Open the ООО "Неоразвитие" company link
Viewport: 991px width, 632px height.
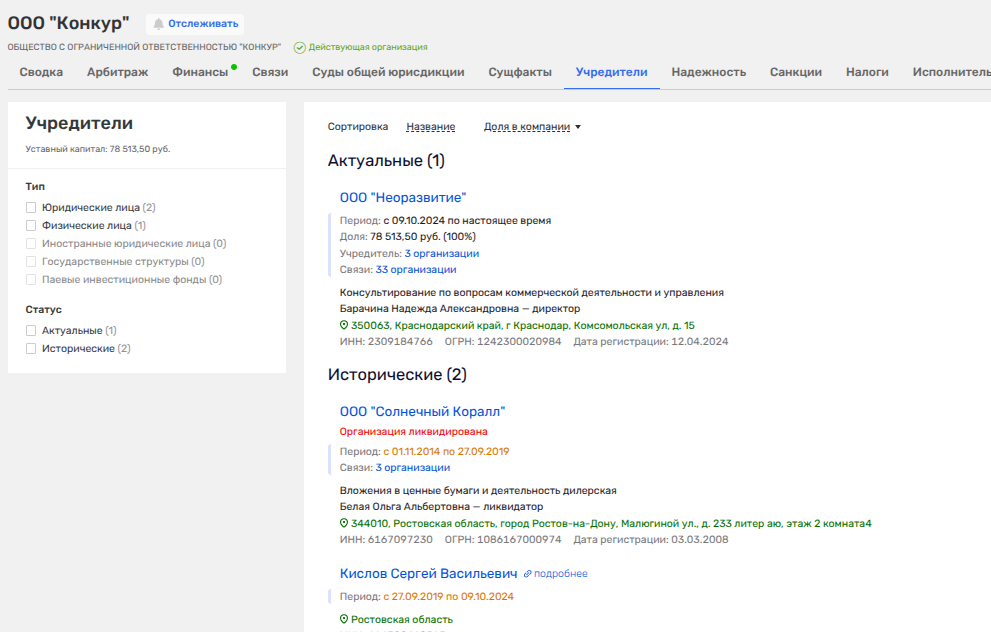[x=402, y=198]
